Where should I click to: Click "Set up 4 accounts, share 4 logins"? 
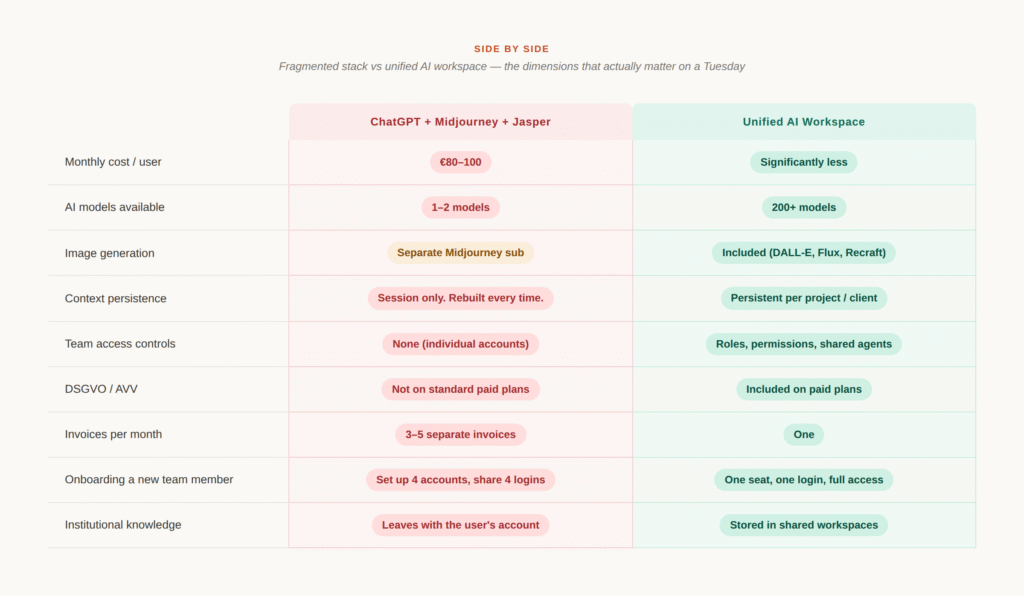(460, 480)
